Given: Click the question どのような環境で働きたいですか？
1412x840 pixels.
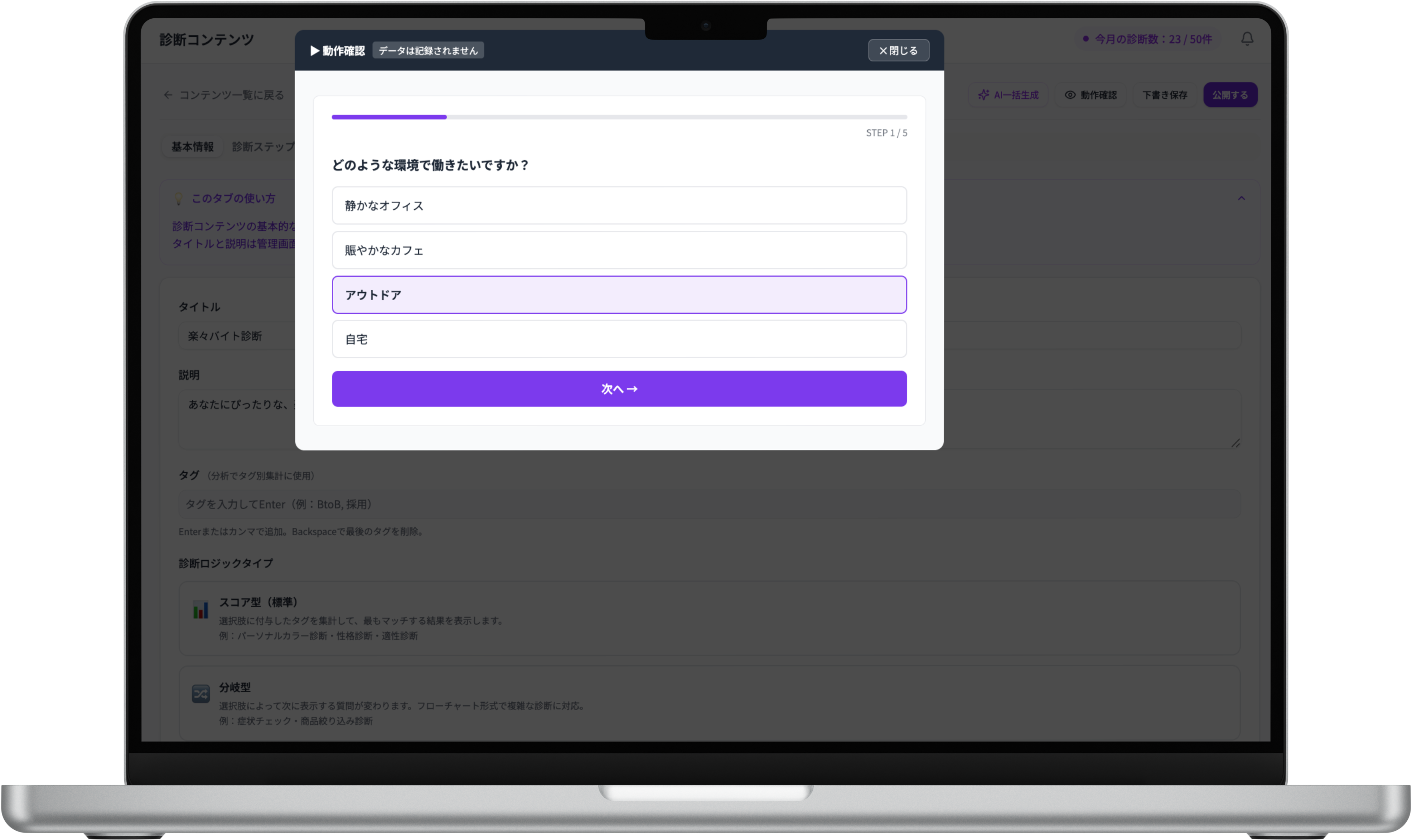Looking at the screenshot, I should (430, 165).
